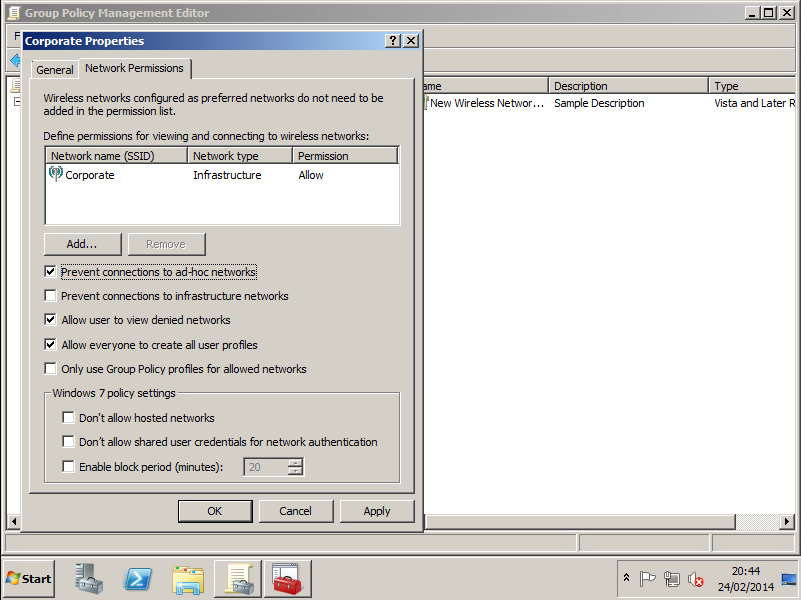Click the horizontal scrollbar track in editor
Image resolution: width=801 pixels, height=600 pixels.
pyautogui.click(x=758, y=521)
